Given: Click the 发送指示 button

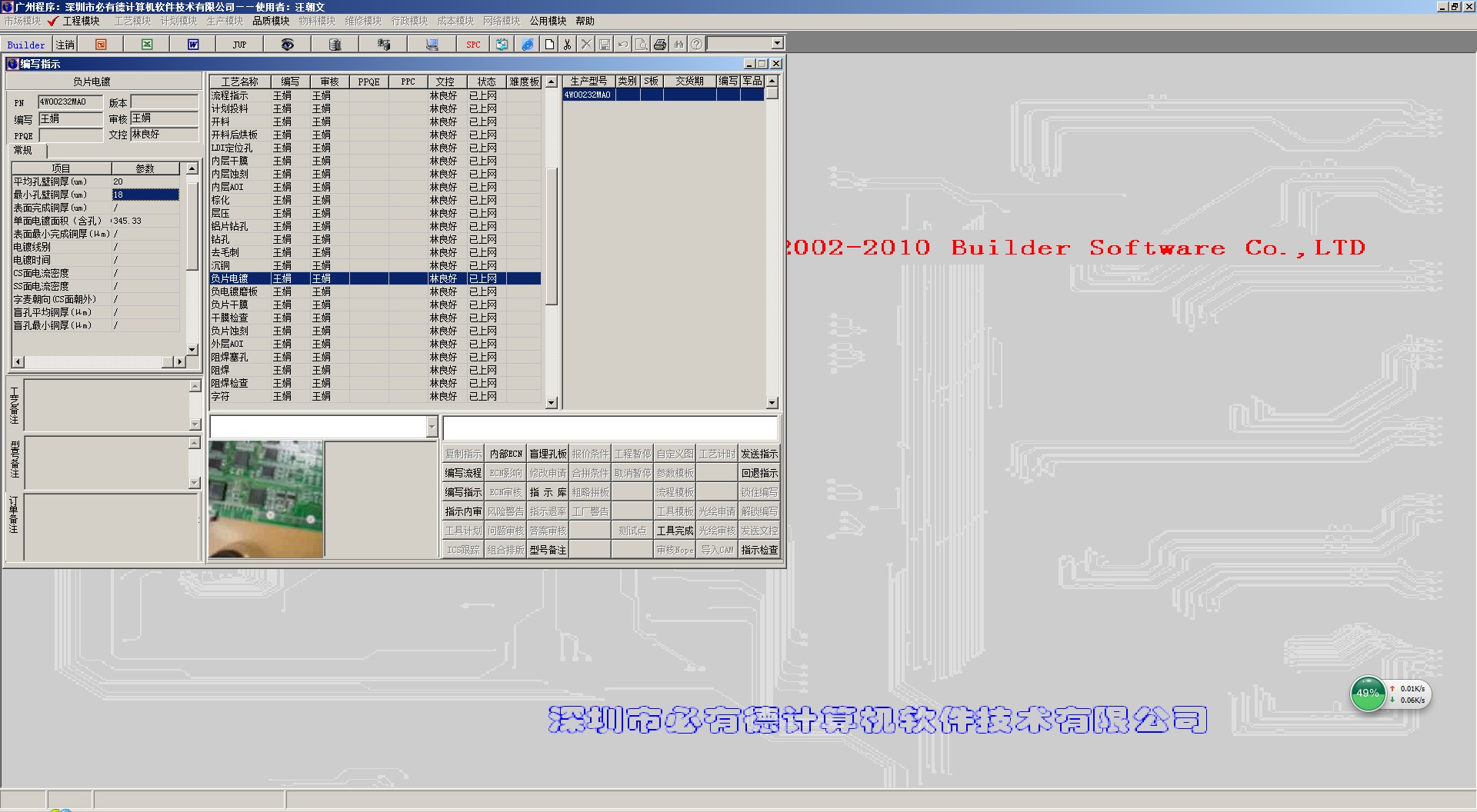Looking at the screenshot, I should (759, 454).
